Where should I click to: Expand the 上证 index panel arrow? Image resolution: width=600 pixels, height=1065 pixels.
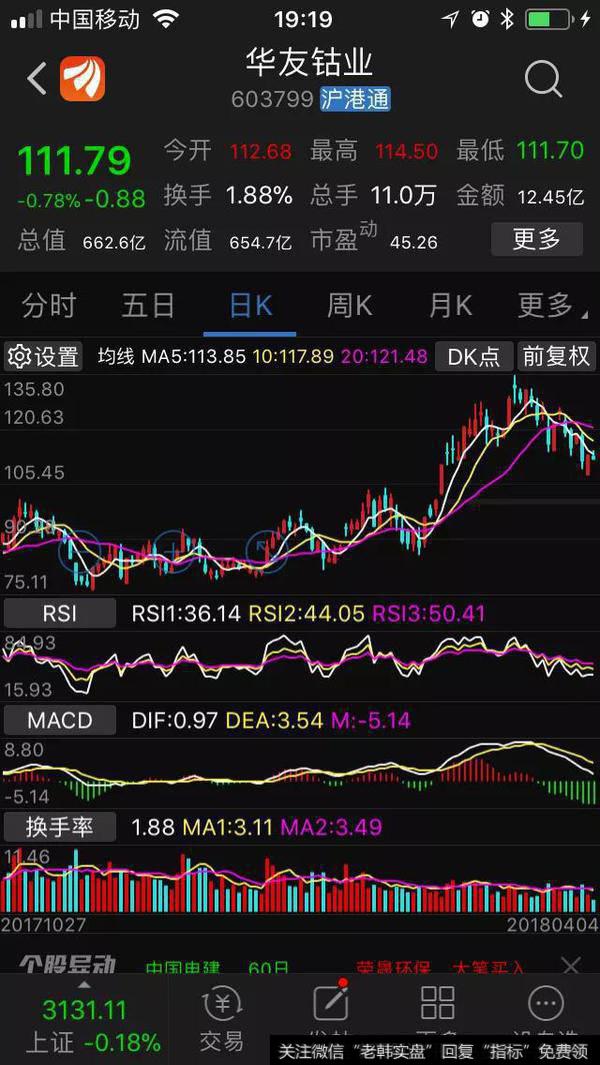tap(84, 983)
